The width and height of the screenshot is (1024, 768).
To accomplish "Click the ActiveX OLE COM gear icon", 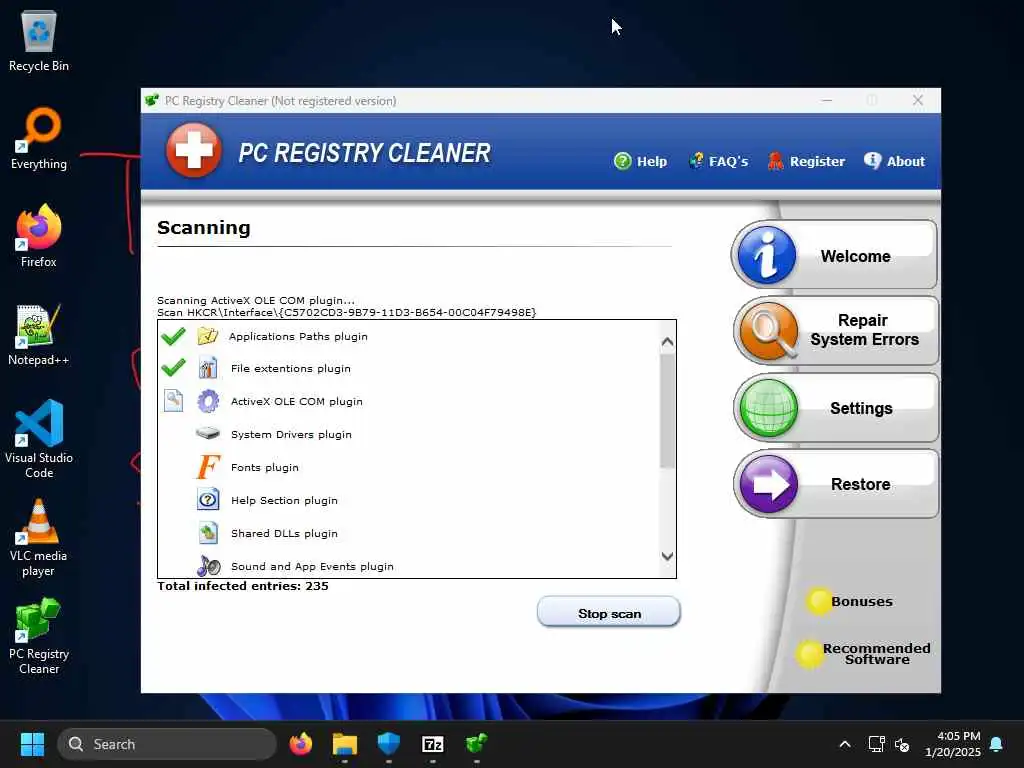I will click(x=208, y=401).
